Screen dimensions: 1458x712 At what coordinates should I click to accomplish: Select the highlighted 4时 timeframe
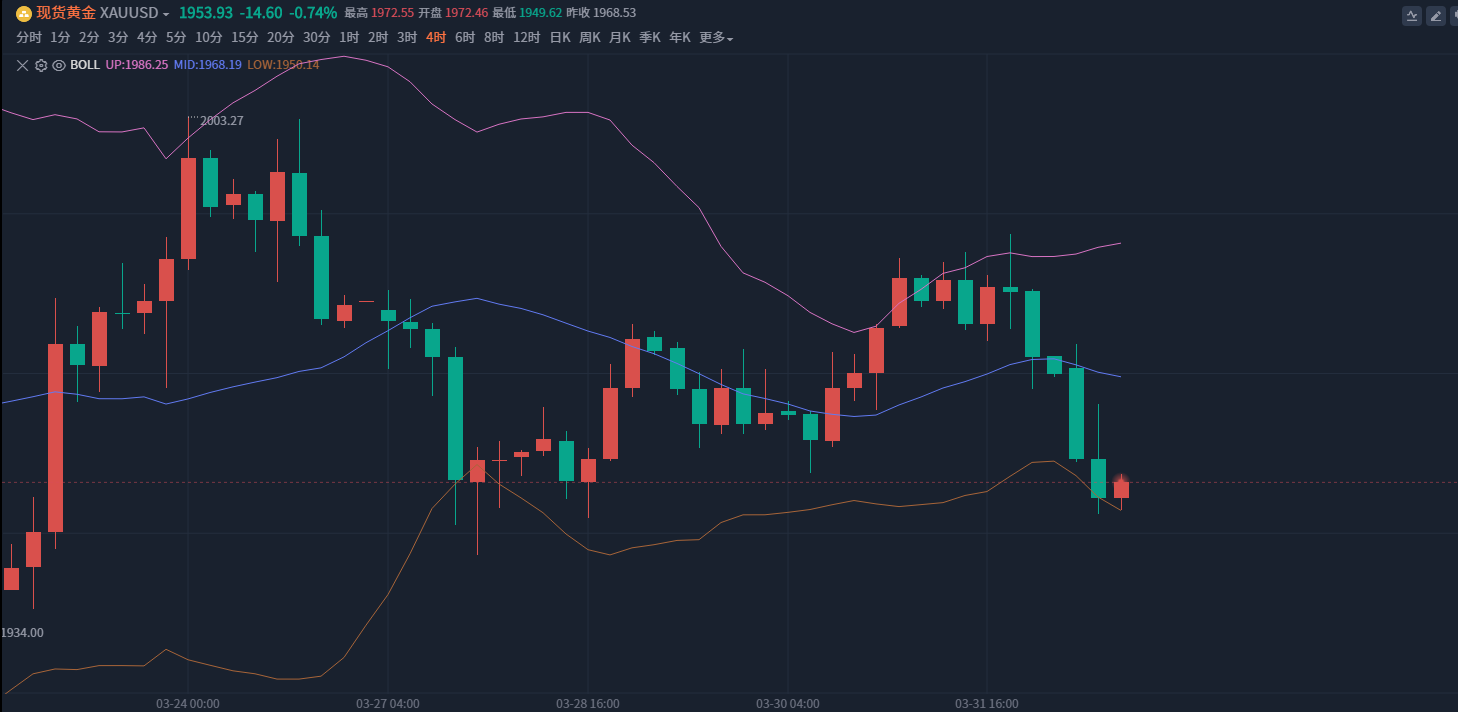(x=436, y=38)
